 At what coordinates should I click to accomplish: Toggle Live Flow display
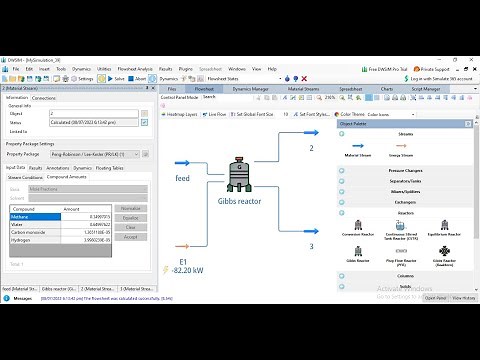point(214,114)
